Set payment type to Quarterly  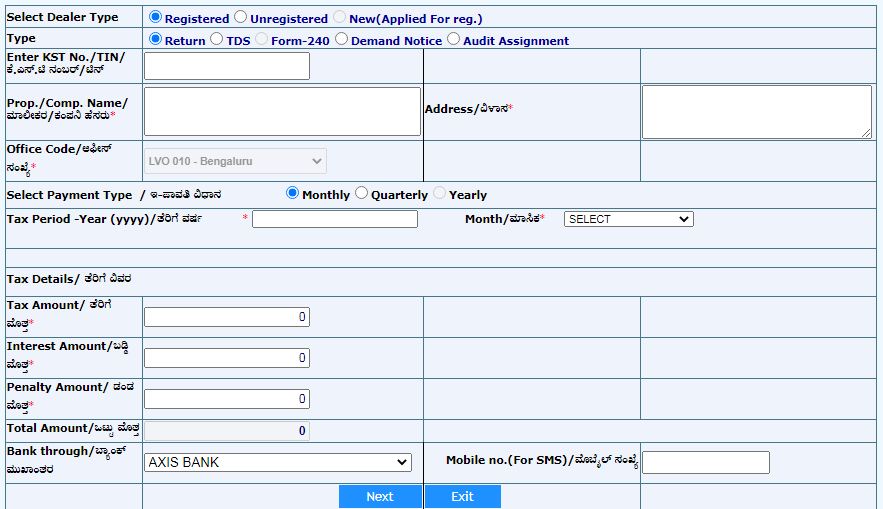(362, 193)
